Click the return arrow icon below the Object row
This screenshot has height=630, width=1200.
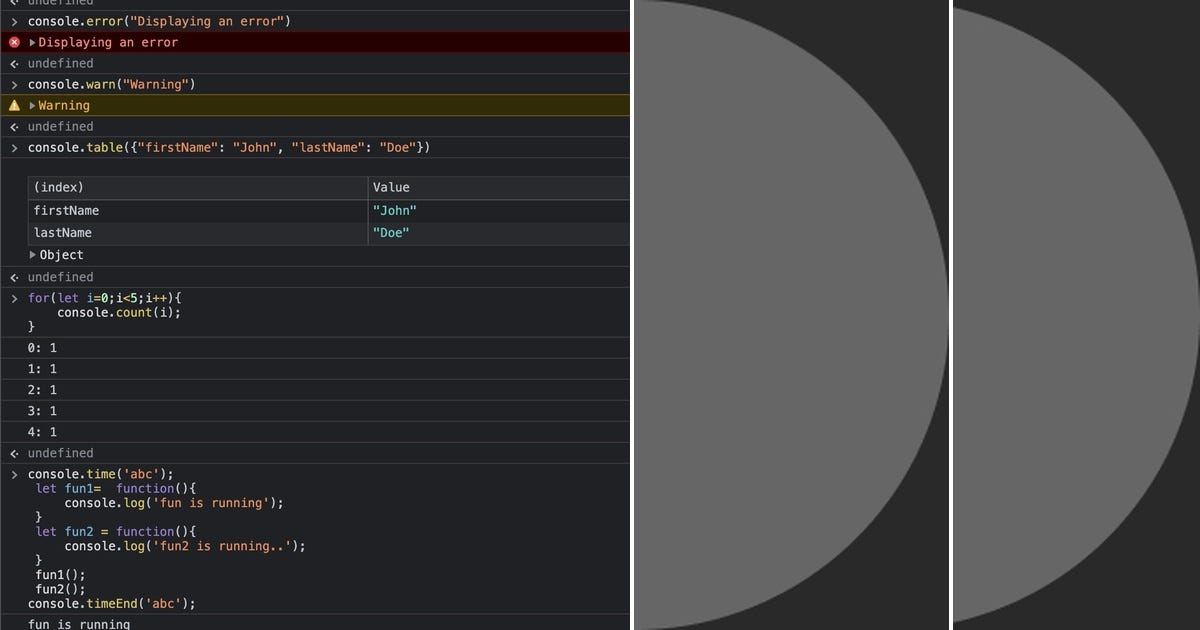[x=12, y=276]
